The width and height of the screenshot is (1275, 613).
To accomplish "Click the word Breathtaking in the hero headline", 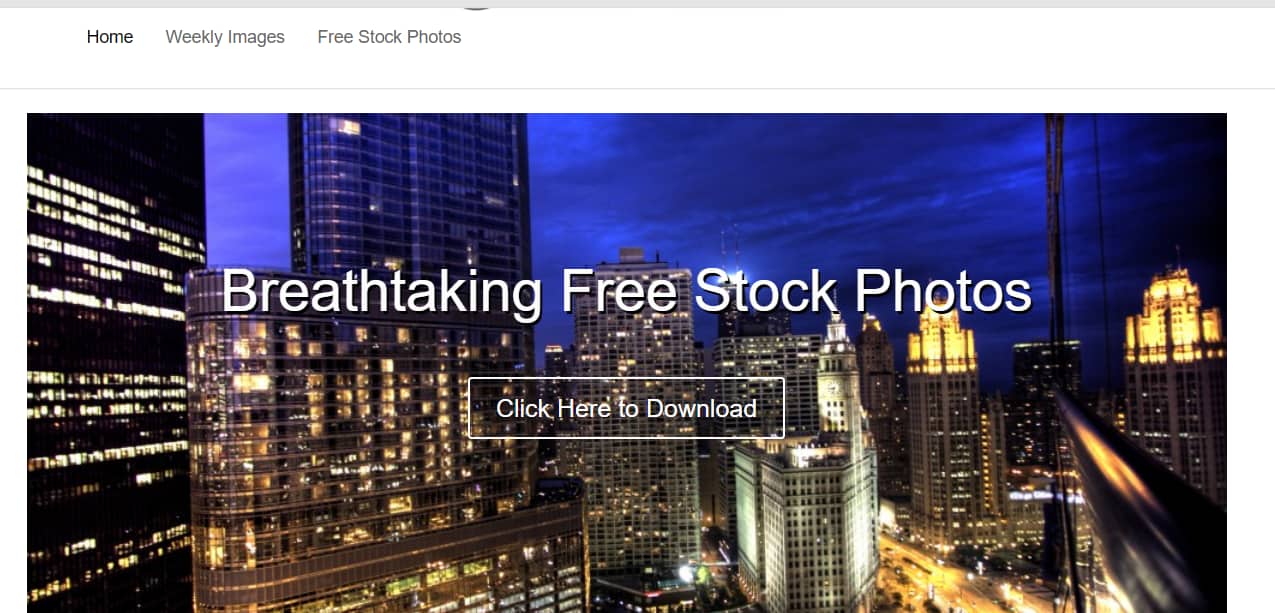I will 382,292.
